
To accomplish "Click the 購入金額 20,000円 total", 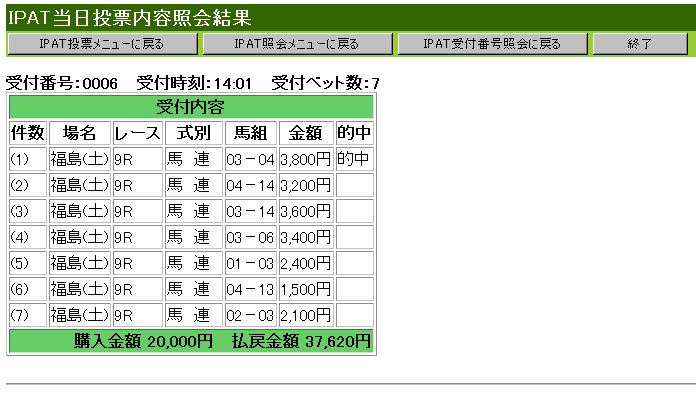I will (144, 341).
